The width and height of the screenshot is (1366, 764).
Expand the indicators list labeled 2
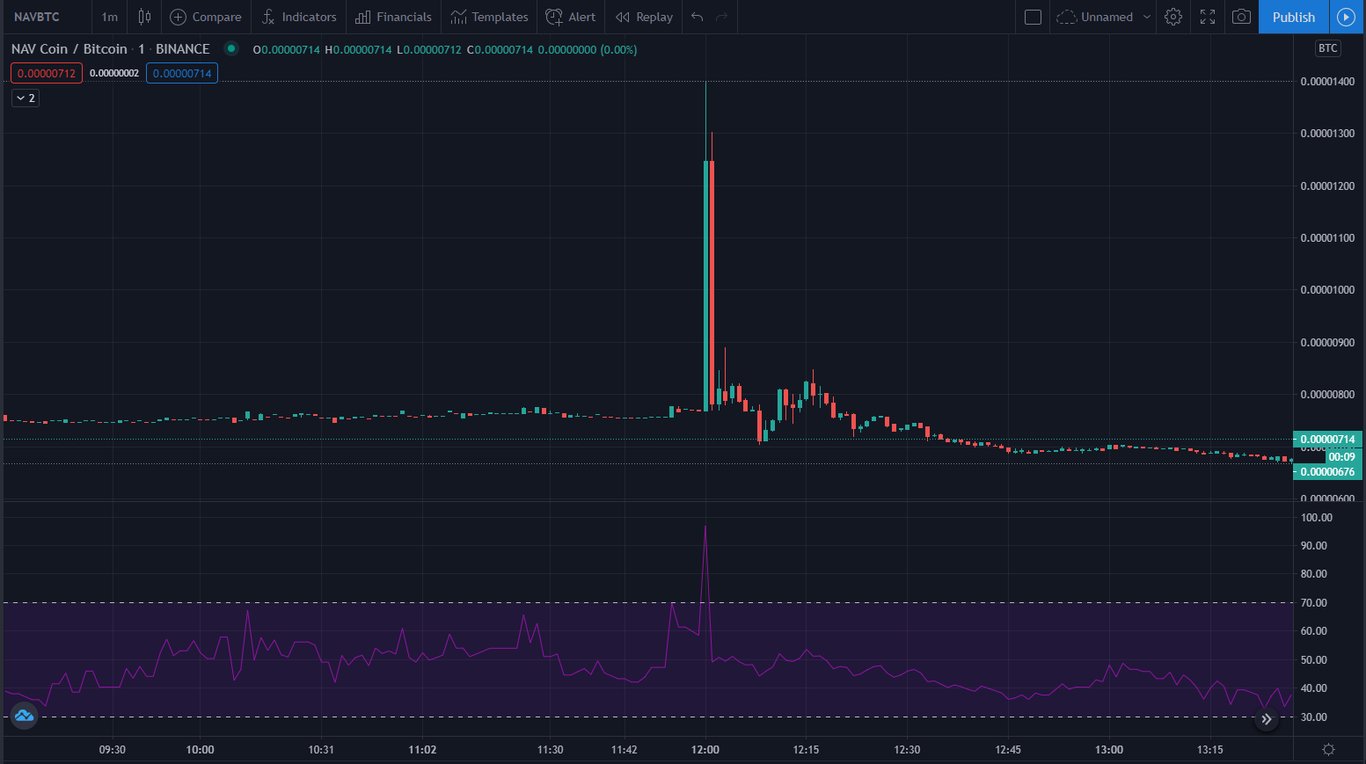click(24, 97)
